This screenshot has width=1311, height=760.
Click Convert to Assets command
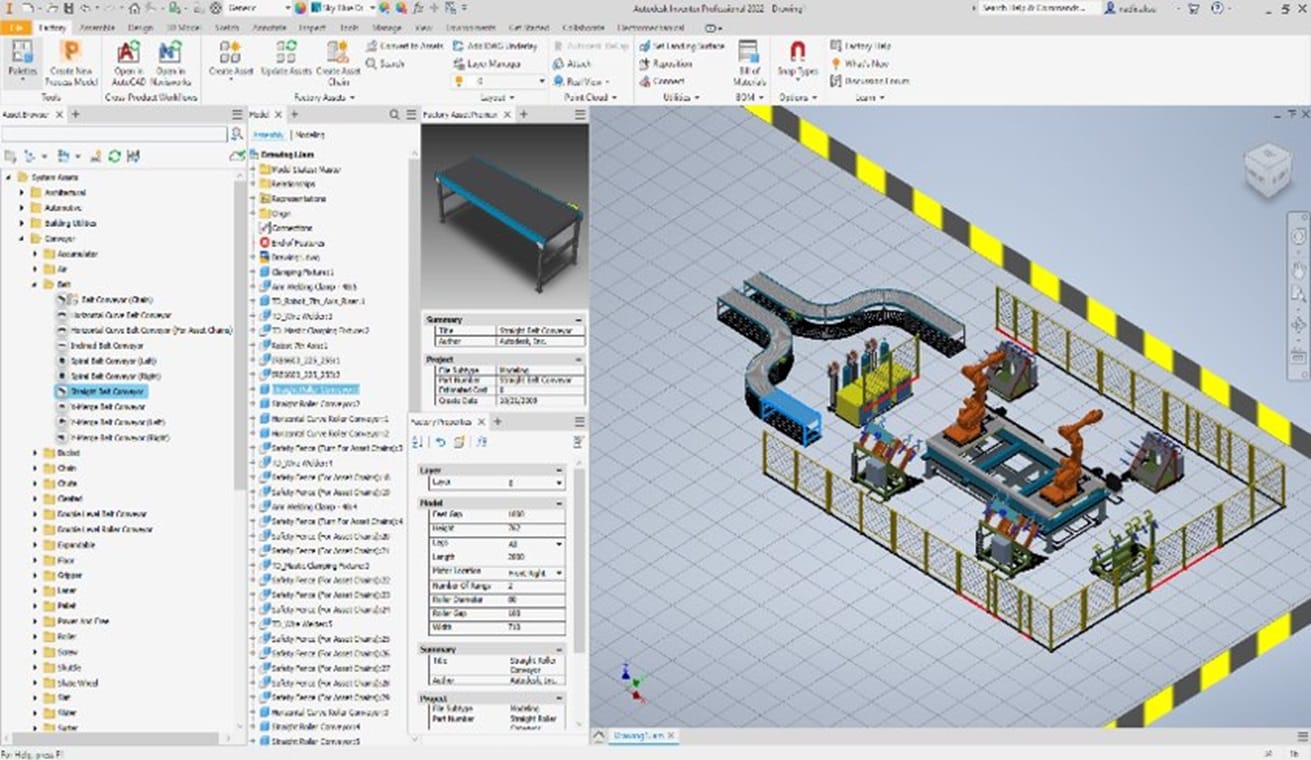coord(405,46)
